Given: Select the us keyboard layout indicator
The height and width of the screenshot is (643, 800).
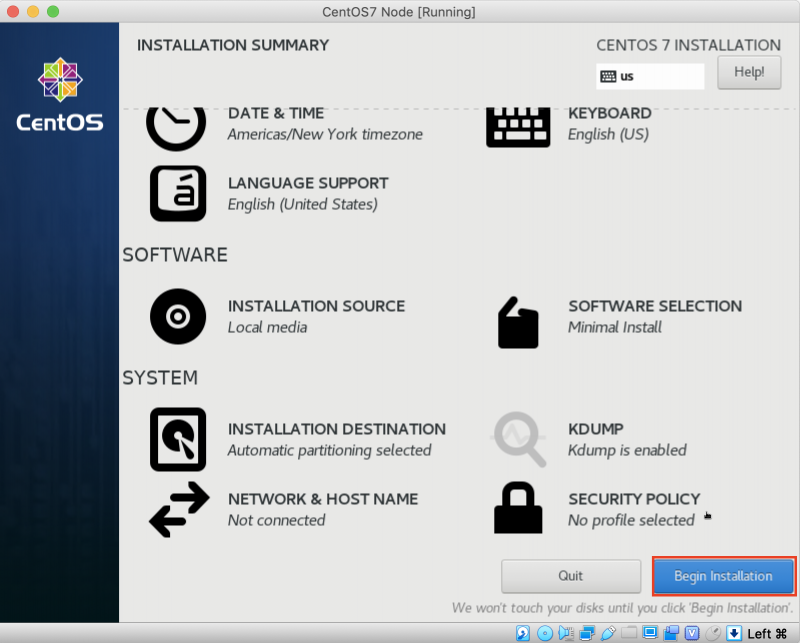Looking at the screenshot, I should click(x=650, y=77).
